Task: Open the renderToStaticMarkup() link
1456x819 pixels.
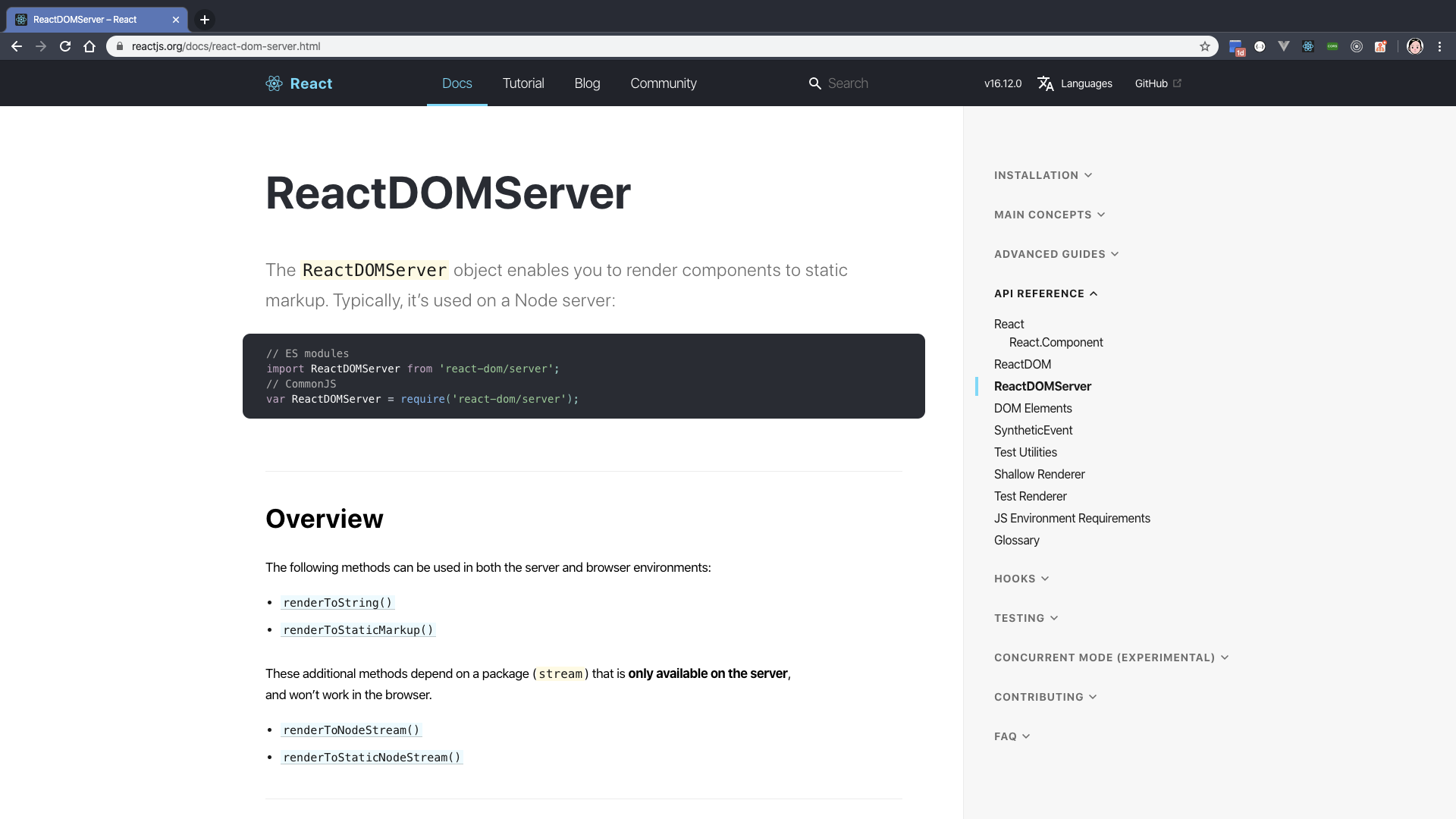Action: click(358, 630)
